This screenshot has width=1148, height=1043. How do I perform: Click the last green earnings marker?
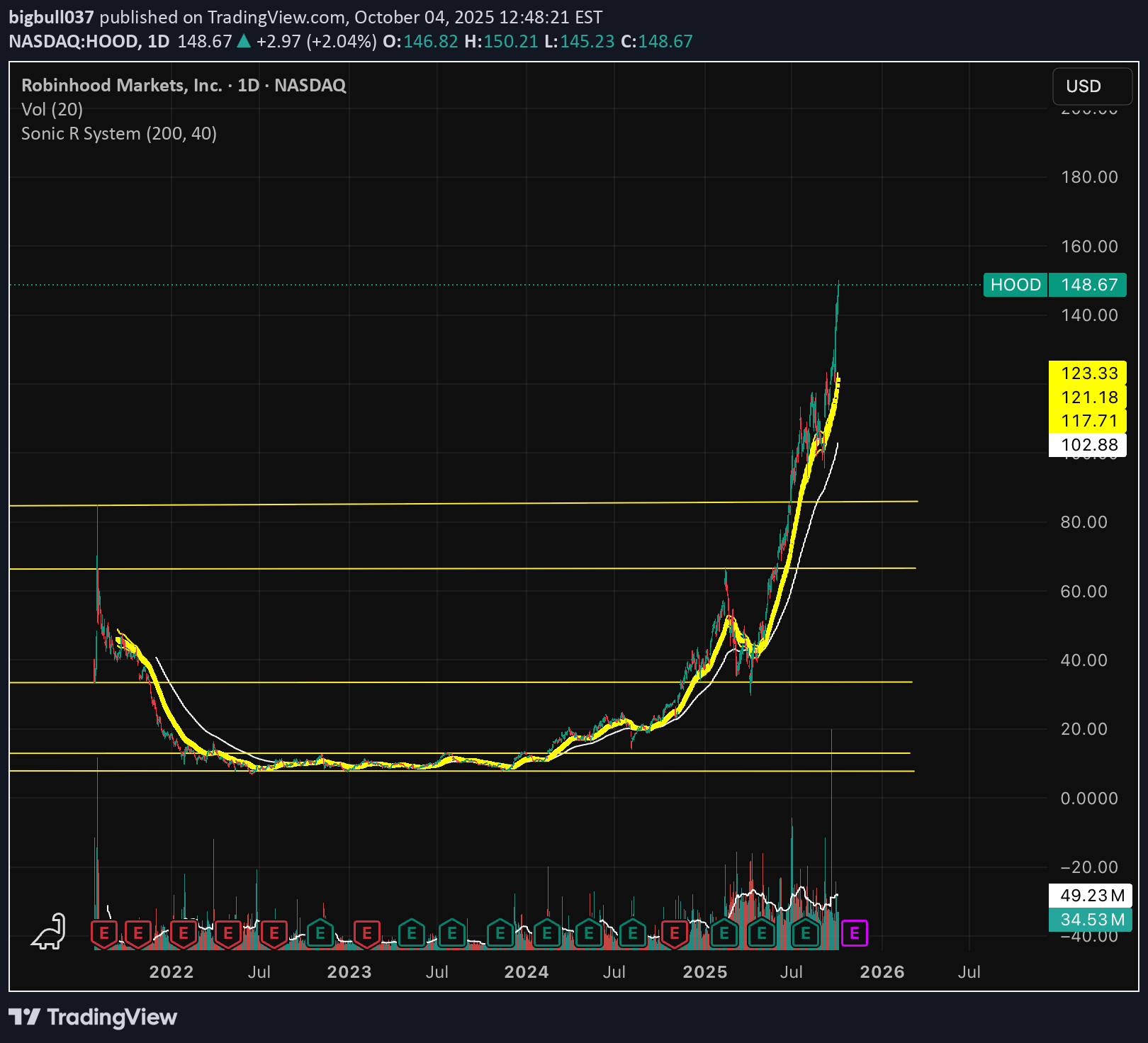pos(806,933)
